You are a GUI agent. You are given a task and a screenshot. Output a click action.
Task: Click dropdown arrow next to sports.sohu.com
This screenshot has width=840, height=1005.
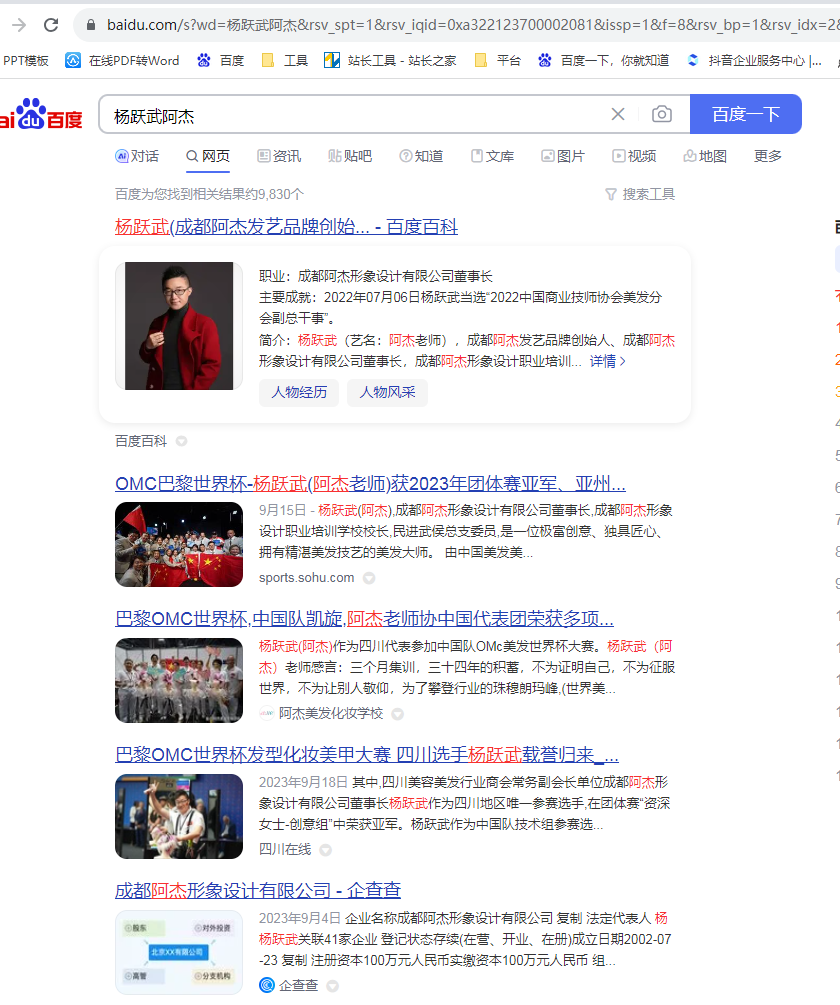click(369, 578)
